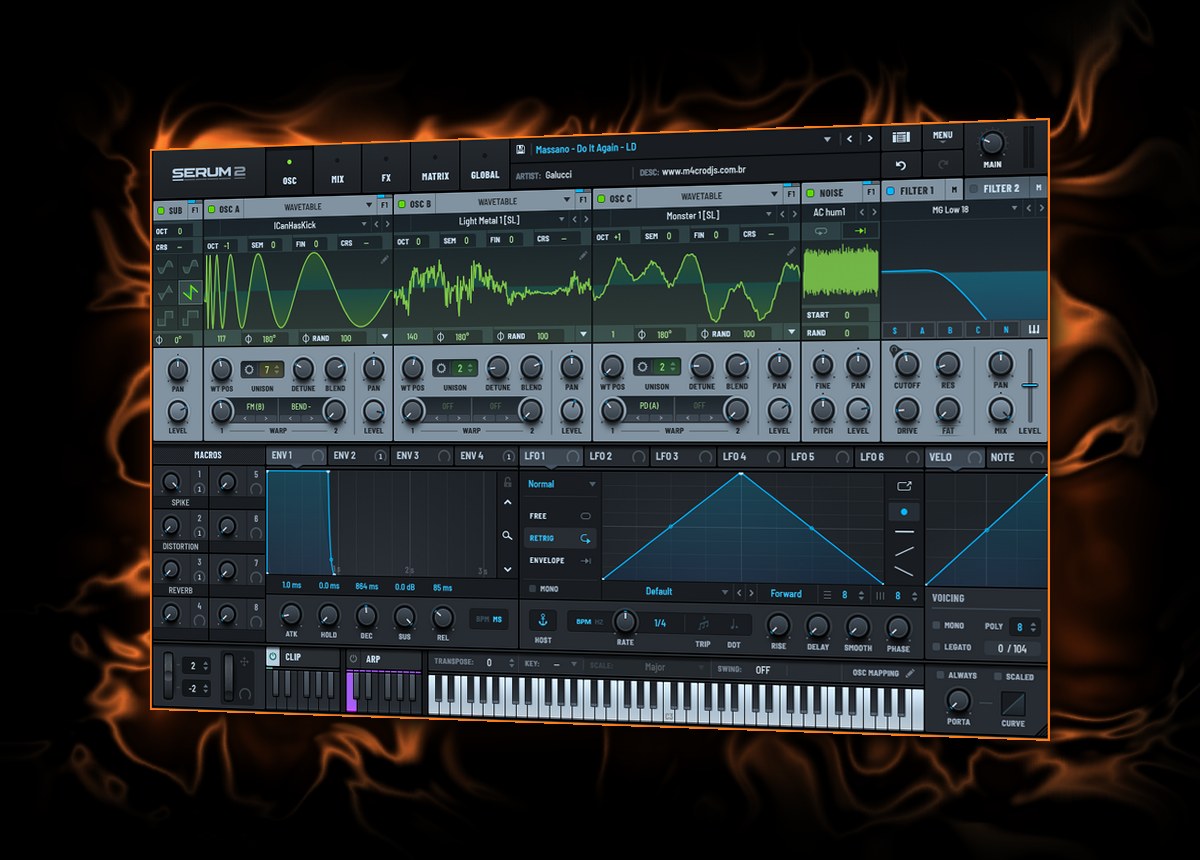Click the redo arrow icon
Image resolution: width=1200 pixels, height=860 pixels.
click(x=943, y=165)
